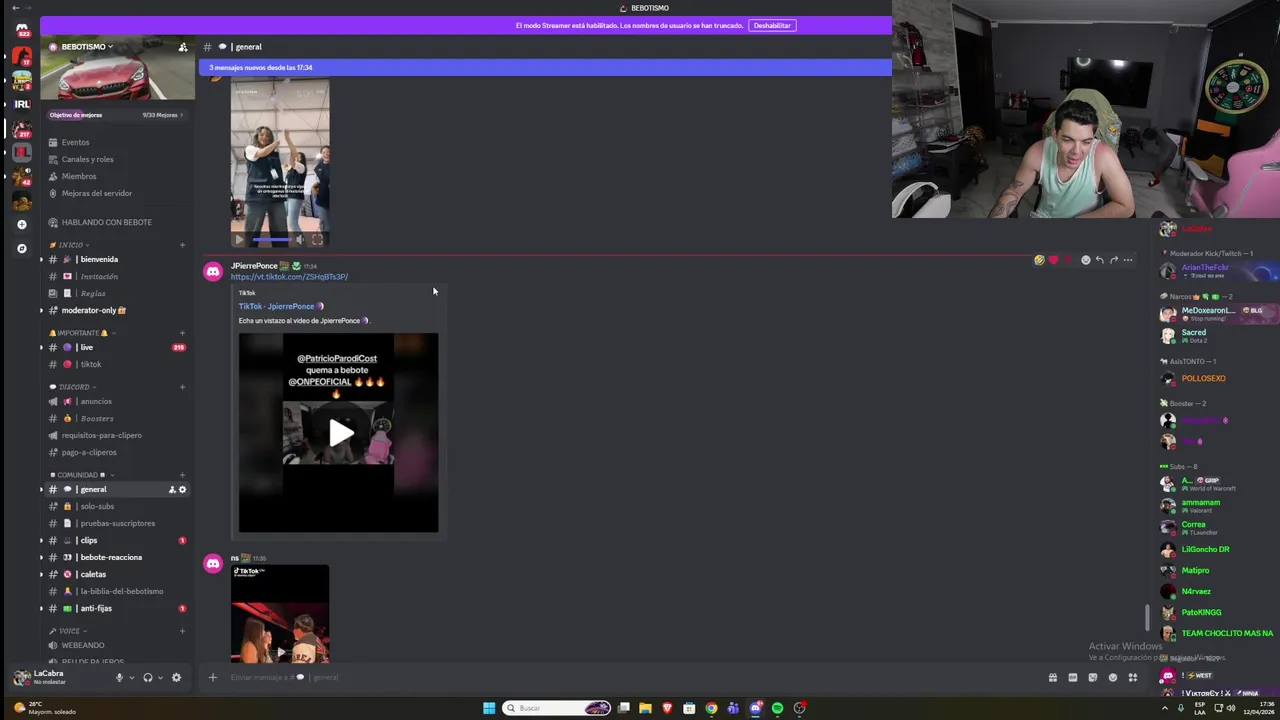1280x720 pixels.
Task: React with heart on JPierrePonce message
Action: (x=1053, y=260)
